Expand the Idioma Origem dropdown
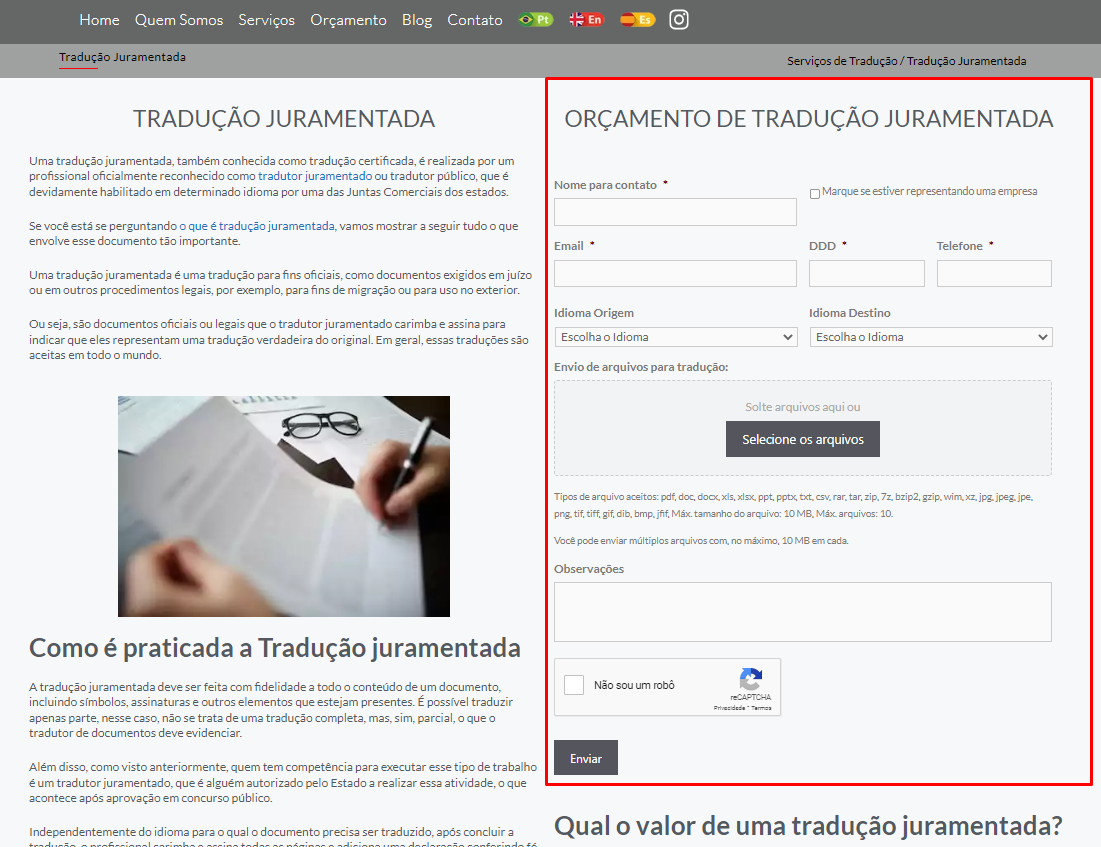 click(x=675, y=337)
